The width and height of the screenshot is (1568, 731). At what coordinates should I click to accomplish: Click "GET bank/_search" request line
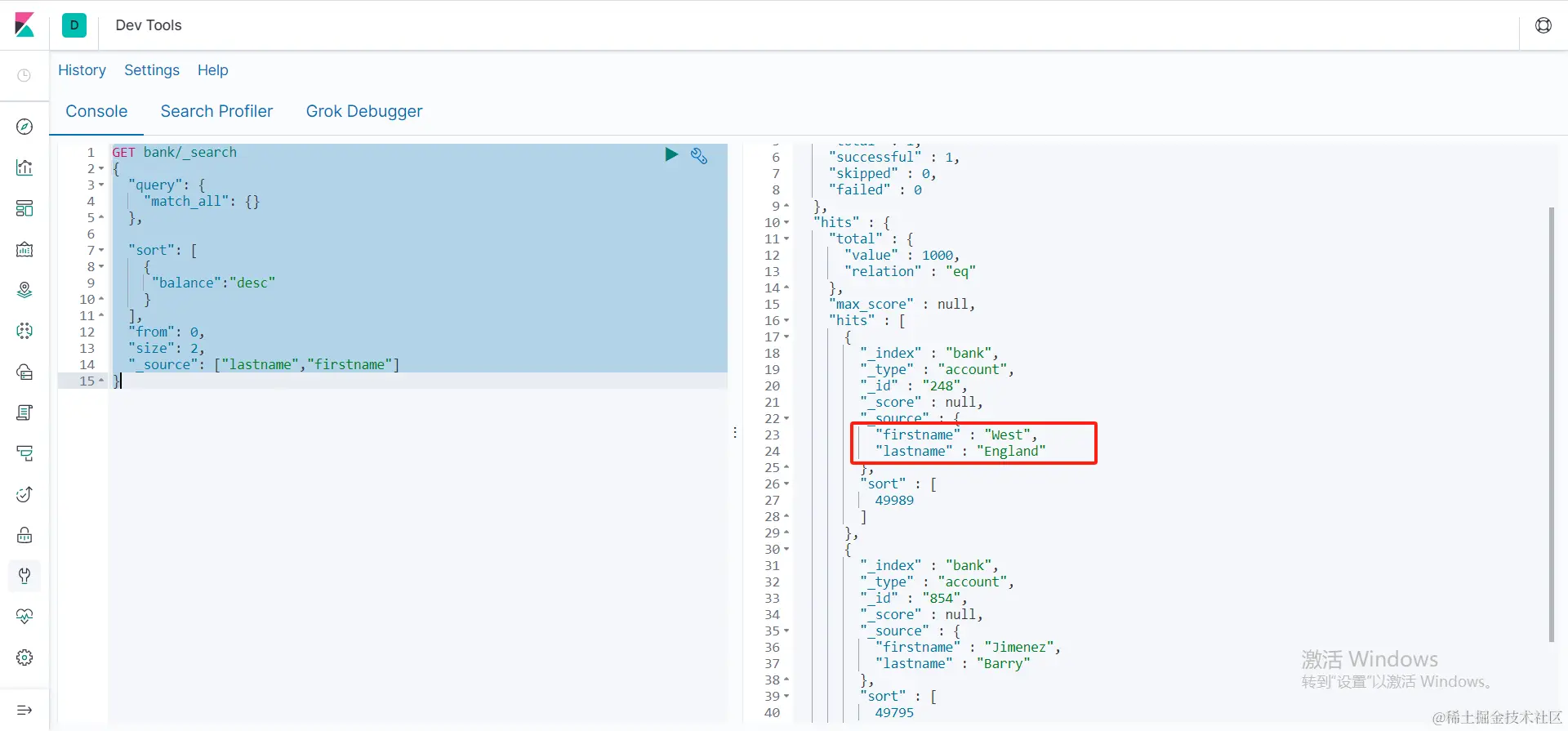[174, 152]
